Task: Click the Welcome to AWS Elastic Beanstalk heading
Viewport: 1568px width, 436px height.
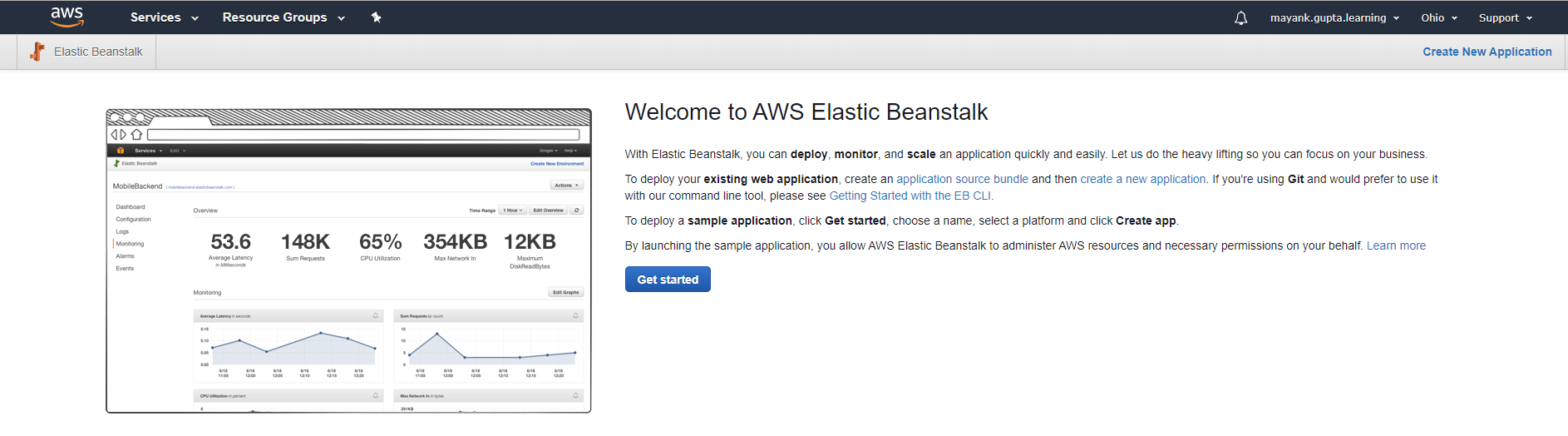Action: click(806, 111)
